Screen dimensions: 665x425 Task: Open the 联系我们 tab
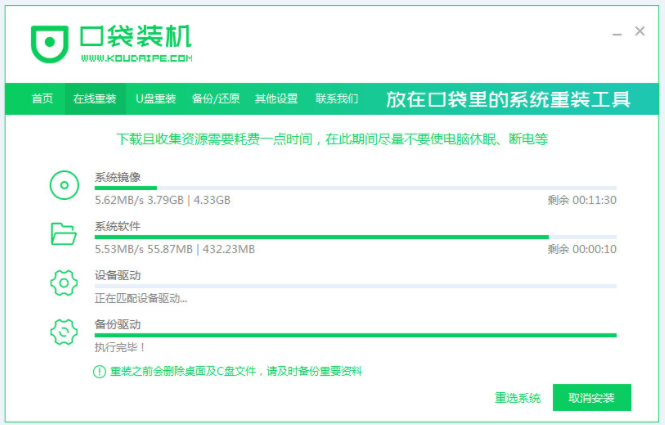(x=337, y=99)
